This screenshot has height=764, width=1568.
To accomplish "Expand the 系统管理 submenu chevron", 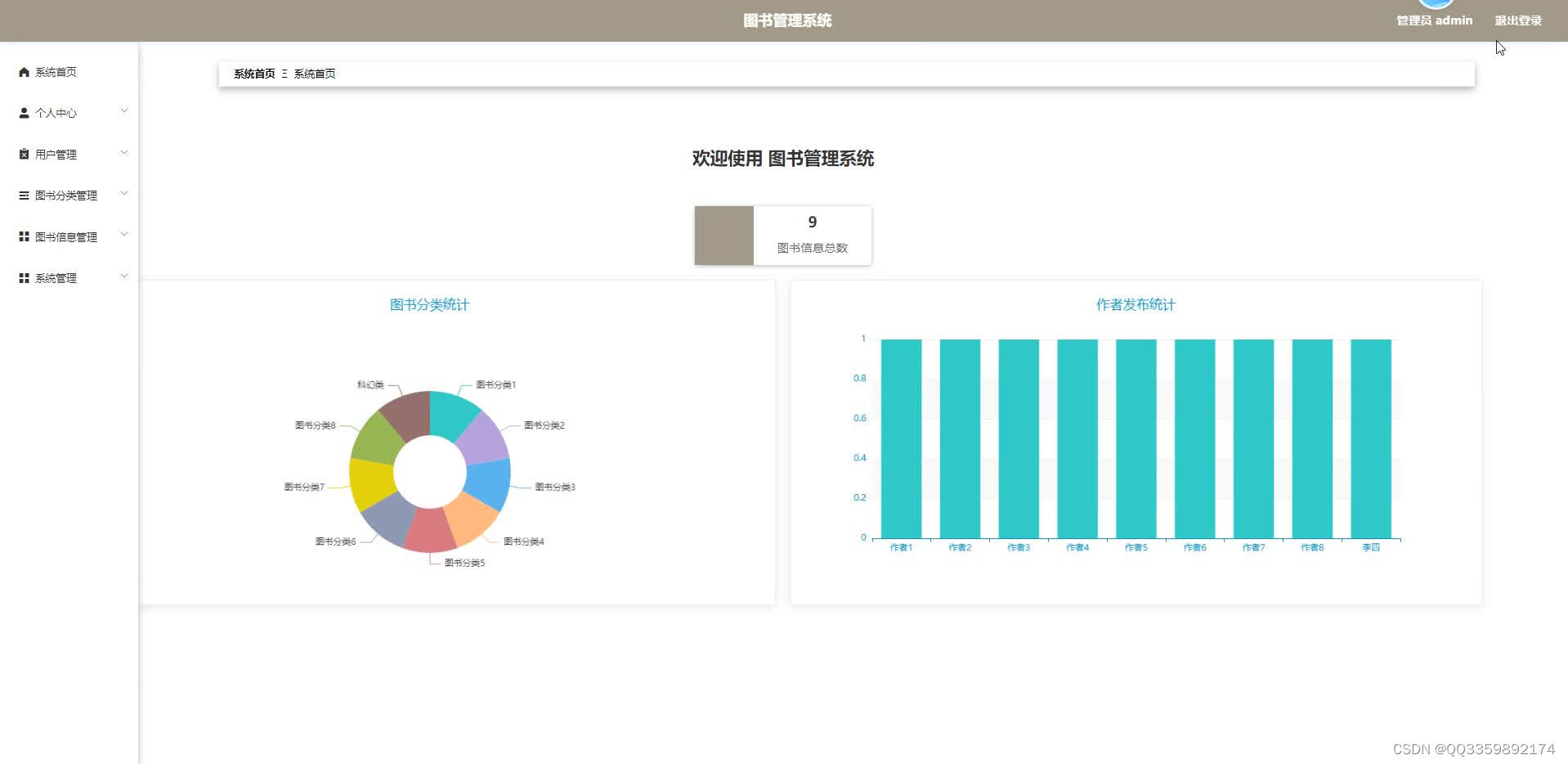I will coord(124,276).
